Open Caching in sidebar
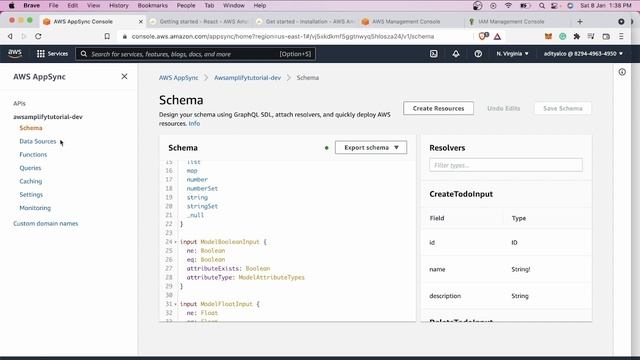 31,181
